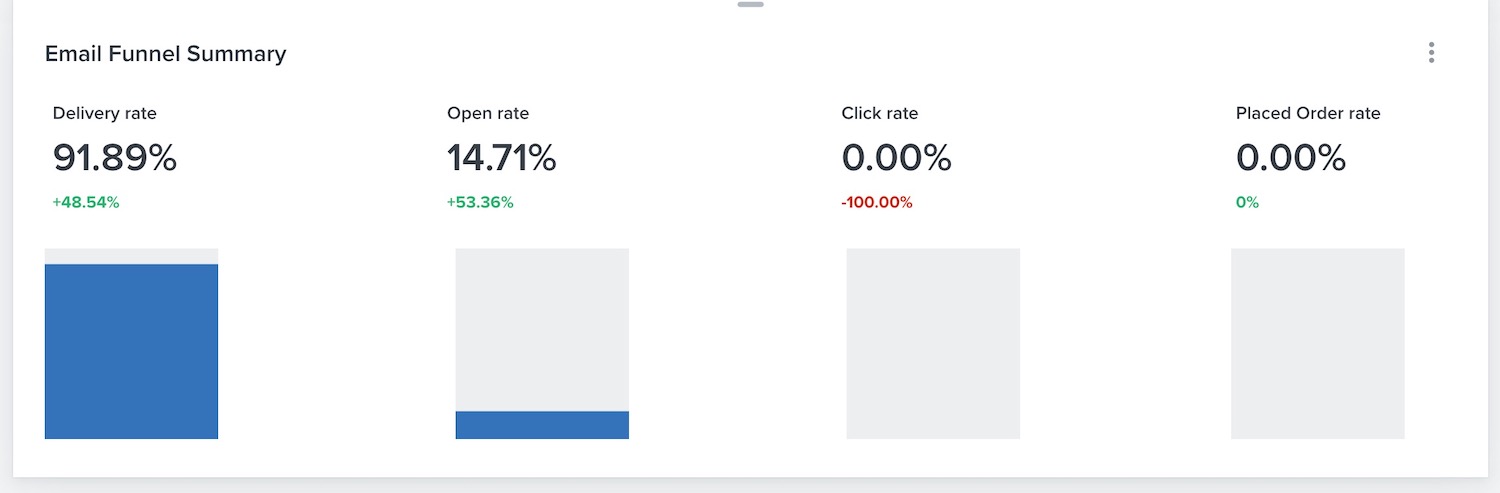This screenshot has width=1500, height=493.
Task: Click the blue Delivery rate bar
Action: [131, 351]
